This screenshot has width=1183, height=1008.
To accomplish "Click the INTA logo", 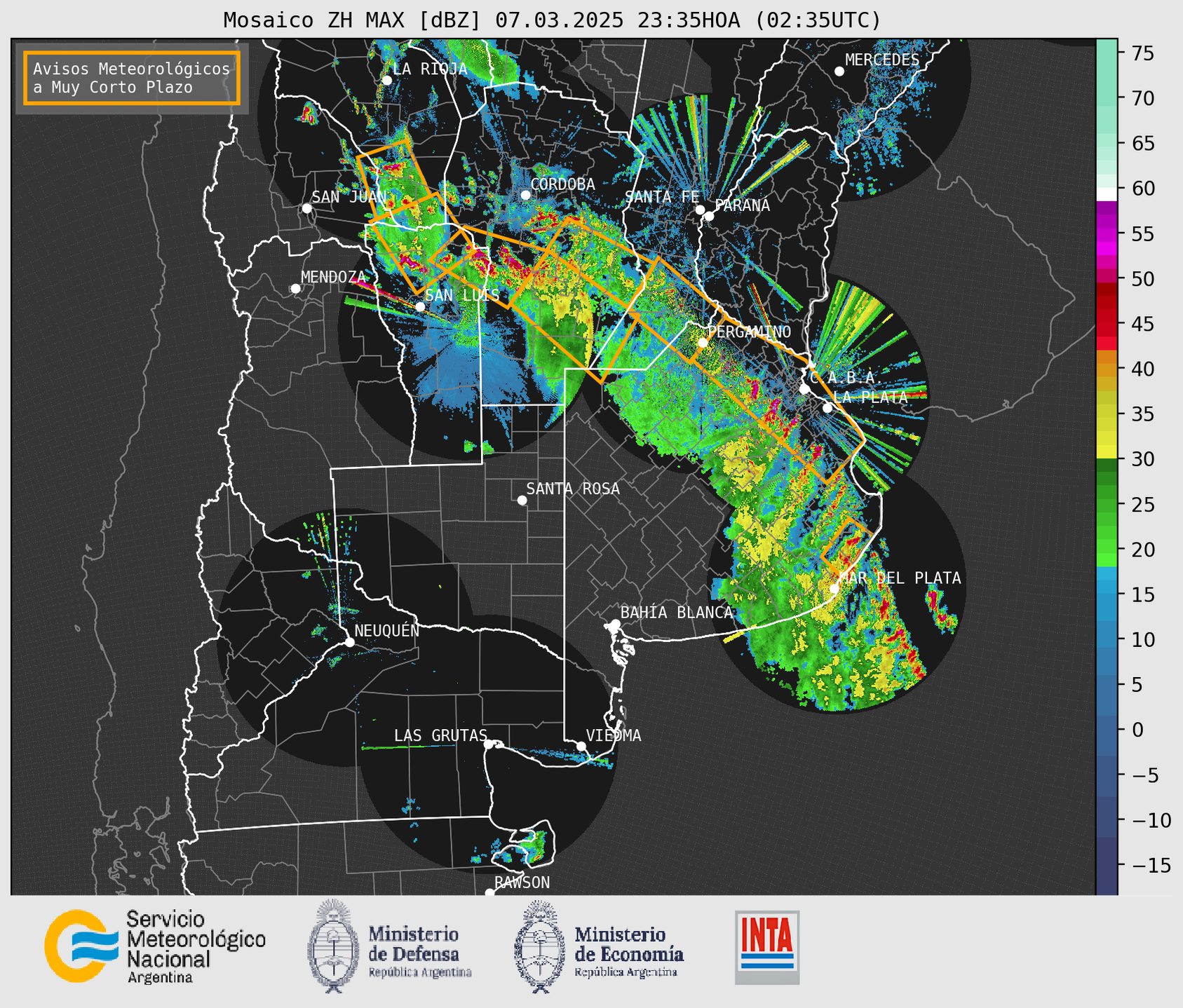I will (x=767, y=947).
